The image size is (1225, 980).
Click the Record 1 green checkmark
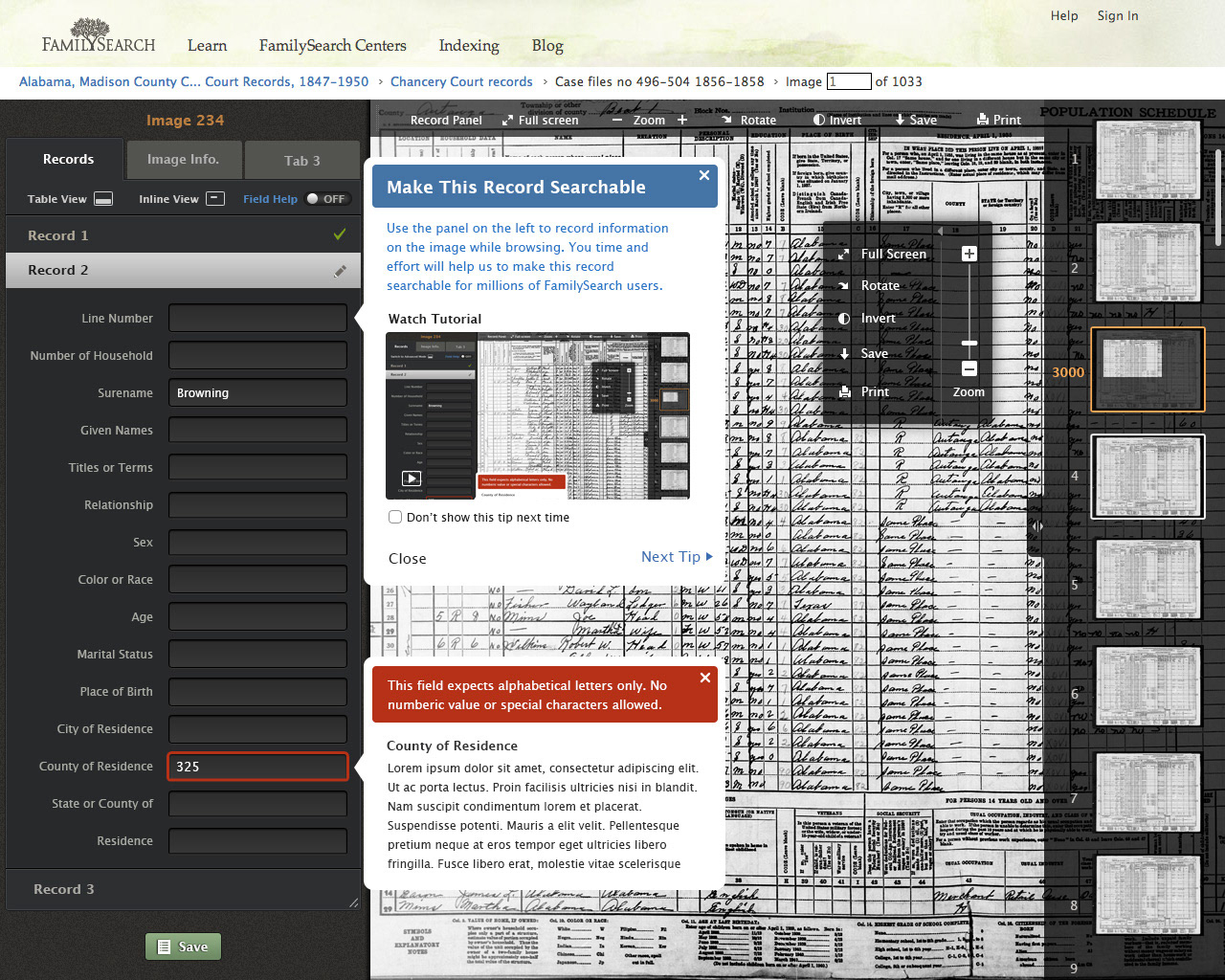(x=339, y=234)
